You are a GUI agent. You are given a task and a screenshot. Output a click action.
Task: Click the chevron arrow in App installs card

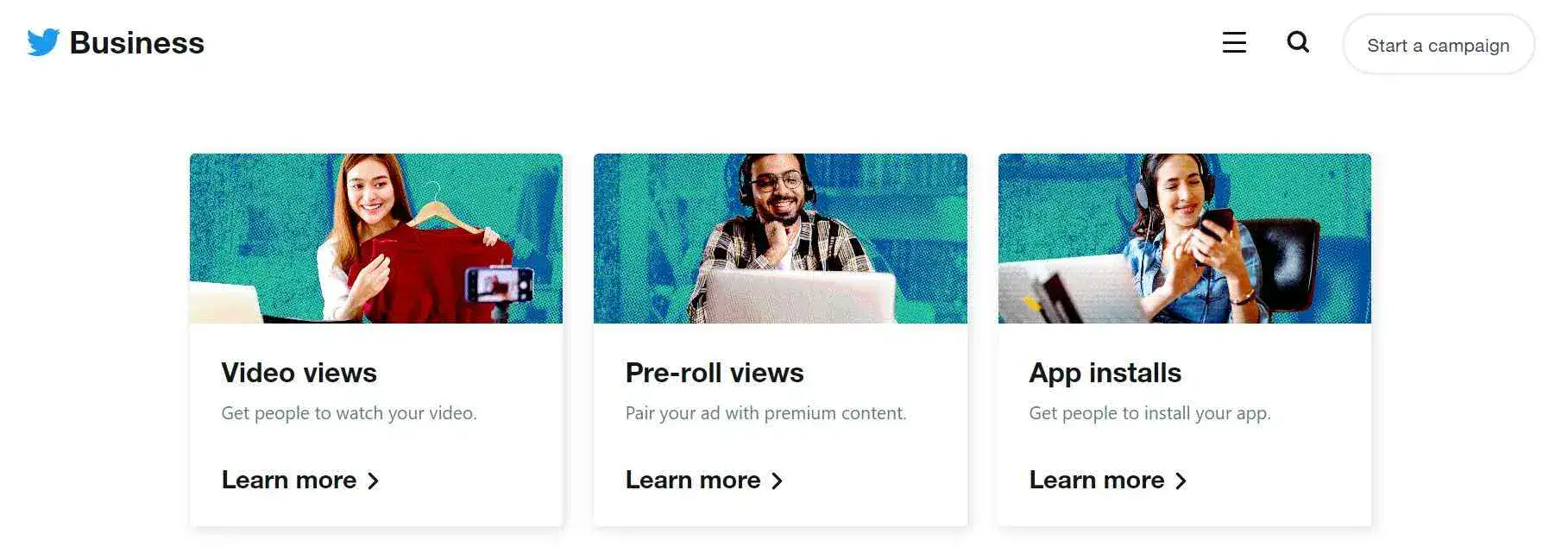click(x=1181, y=481)
